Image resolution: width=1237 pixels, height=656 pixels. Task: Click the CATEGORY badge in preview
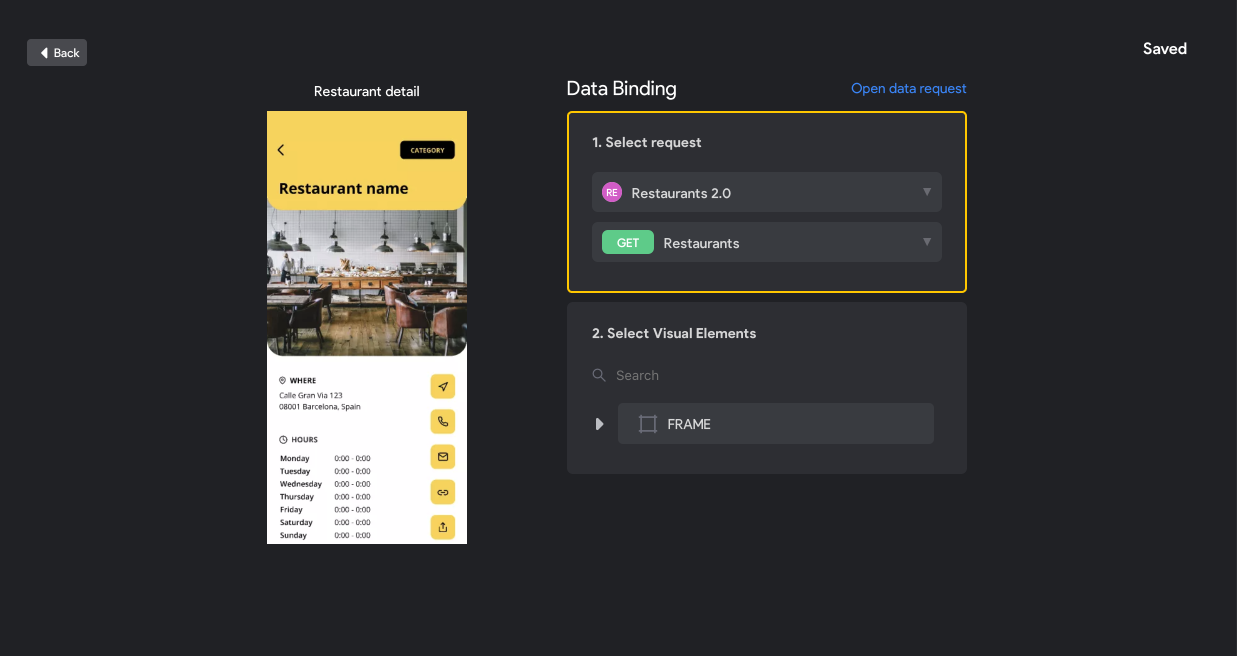click(x=427, y=150)
